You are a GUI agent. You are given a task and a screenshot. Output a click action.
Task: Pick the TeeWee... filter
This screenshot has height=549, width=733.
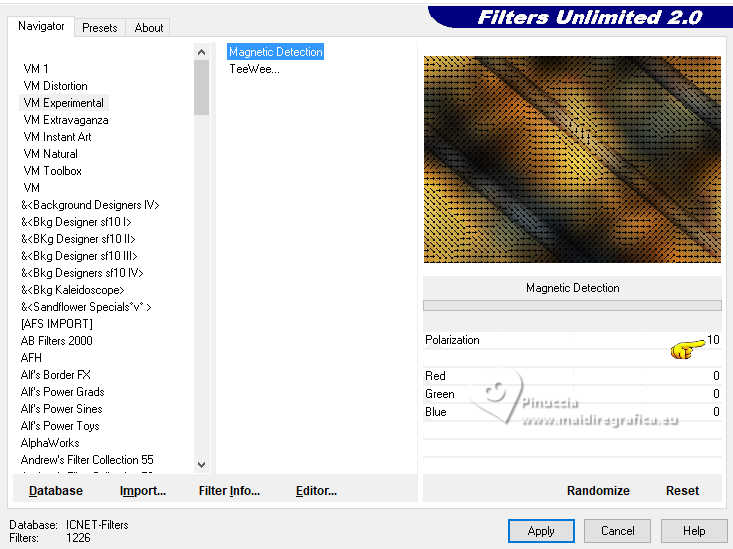pos(254,69)
